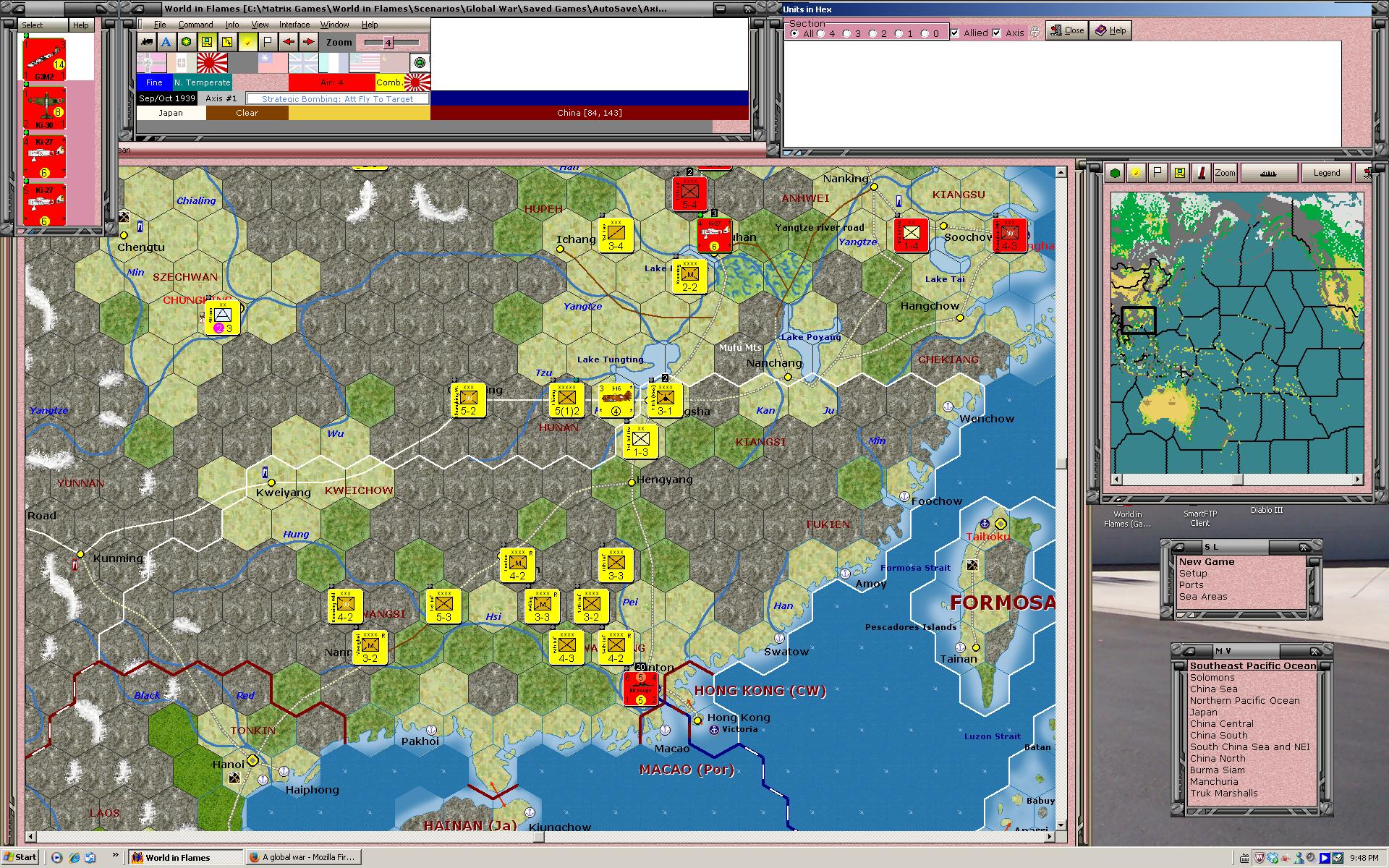Click the locomotive (rail) toolbar icon

[x=148, y=42]
